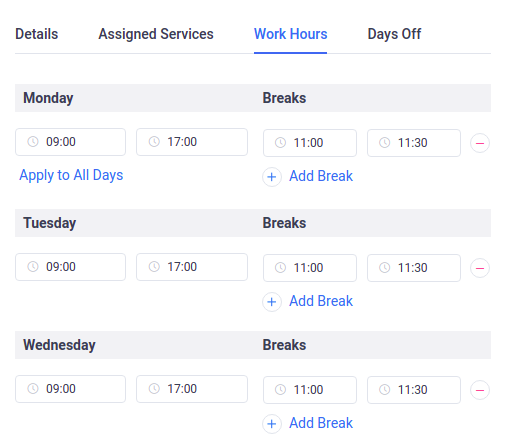Click plus icon to add Monday break
The height and width of the screenshot is (447, 506).
pos(272,177)
